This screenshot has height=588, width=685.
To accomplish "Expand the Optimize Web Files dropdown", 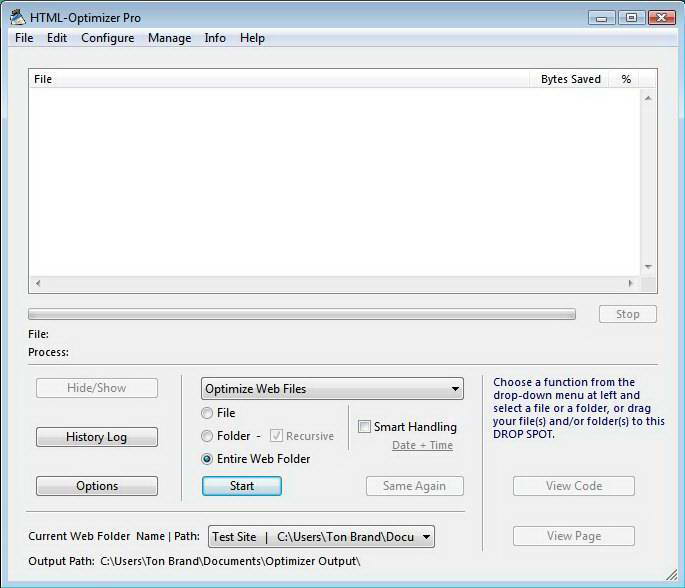I will pyautogui.click(x=332, y=388).
